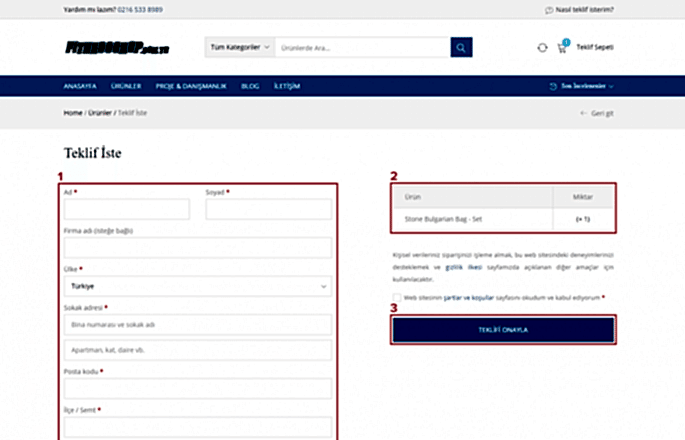
Task: Click into the Posta kodu field
Action: 197,389
